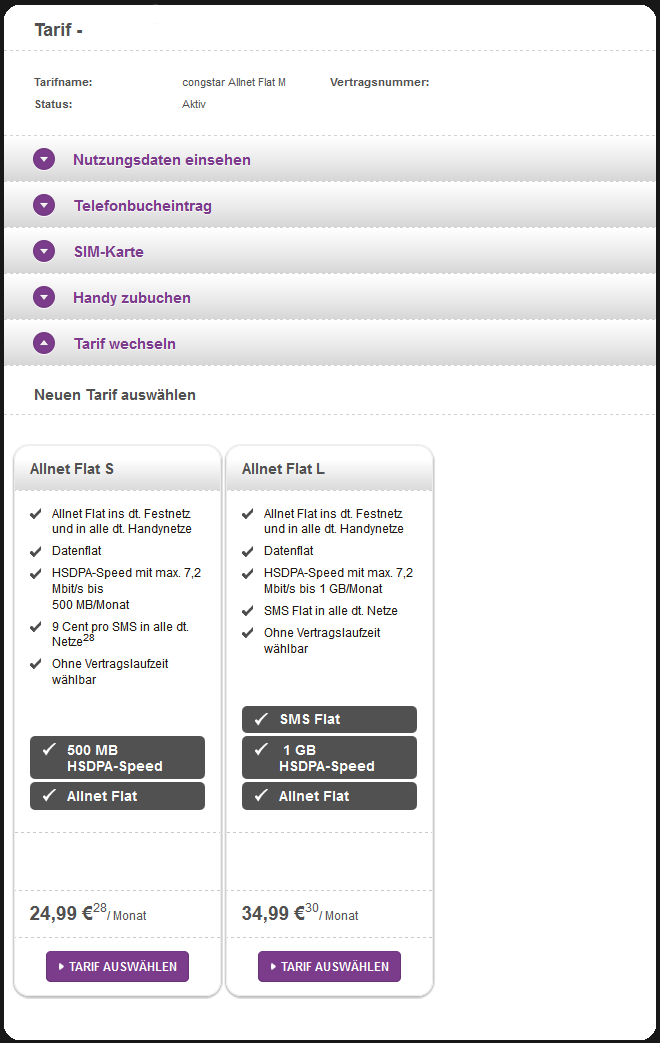This screenshot has width=660, height=1043.
Task: Click the Handy zubuchen arrow icon
Action: 44,297
